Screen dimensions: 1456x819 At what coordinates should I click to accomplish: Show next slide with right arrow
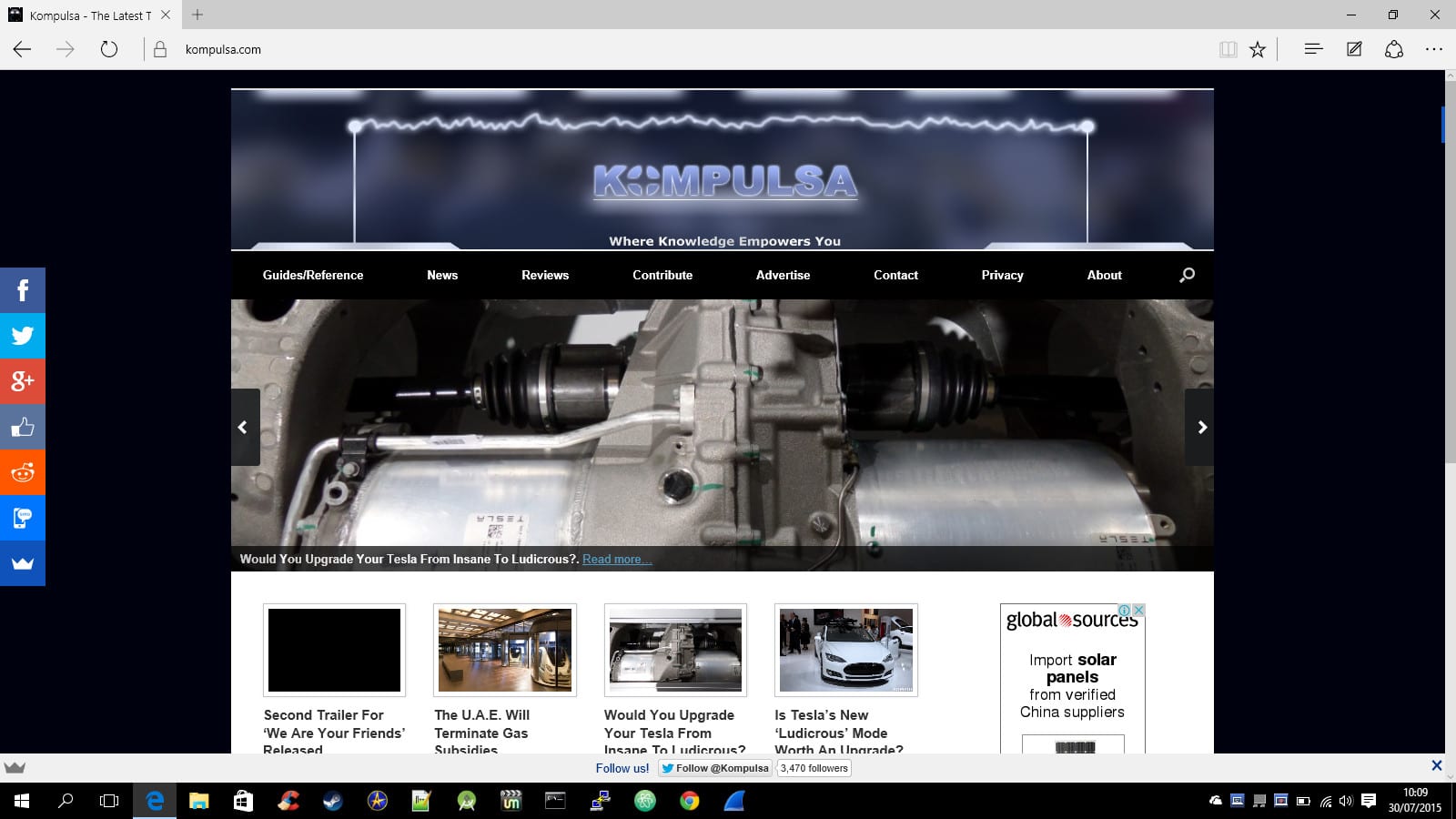coord(1201,427)
